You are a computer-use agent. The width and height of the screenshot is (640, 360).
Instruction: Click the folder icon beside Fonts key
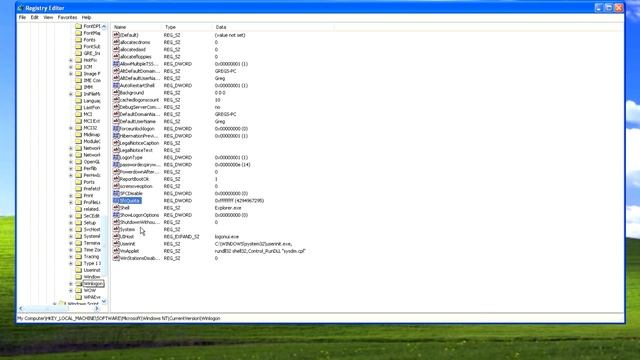[x=79, y=40]
